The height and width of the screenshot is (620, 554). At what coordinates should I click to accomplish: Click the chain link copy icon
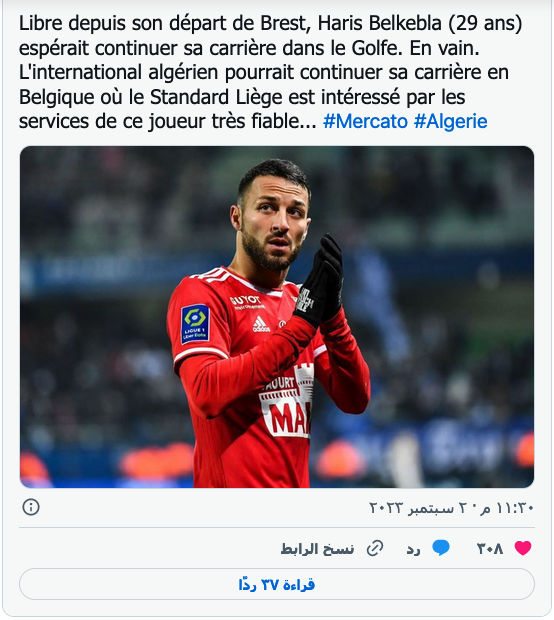(x=375, y=548)
